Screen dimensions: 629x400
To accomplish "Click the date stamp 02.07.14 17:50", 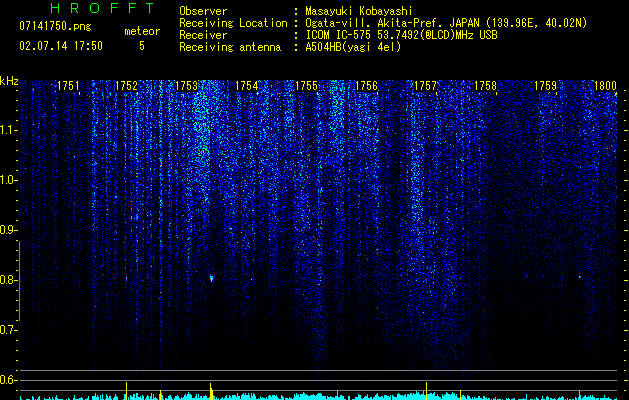I will 61,46.
